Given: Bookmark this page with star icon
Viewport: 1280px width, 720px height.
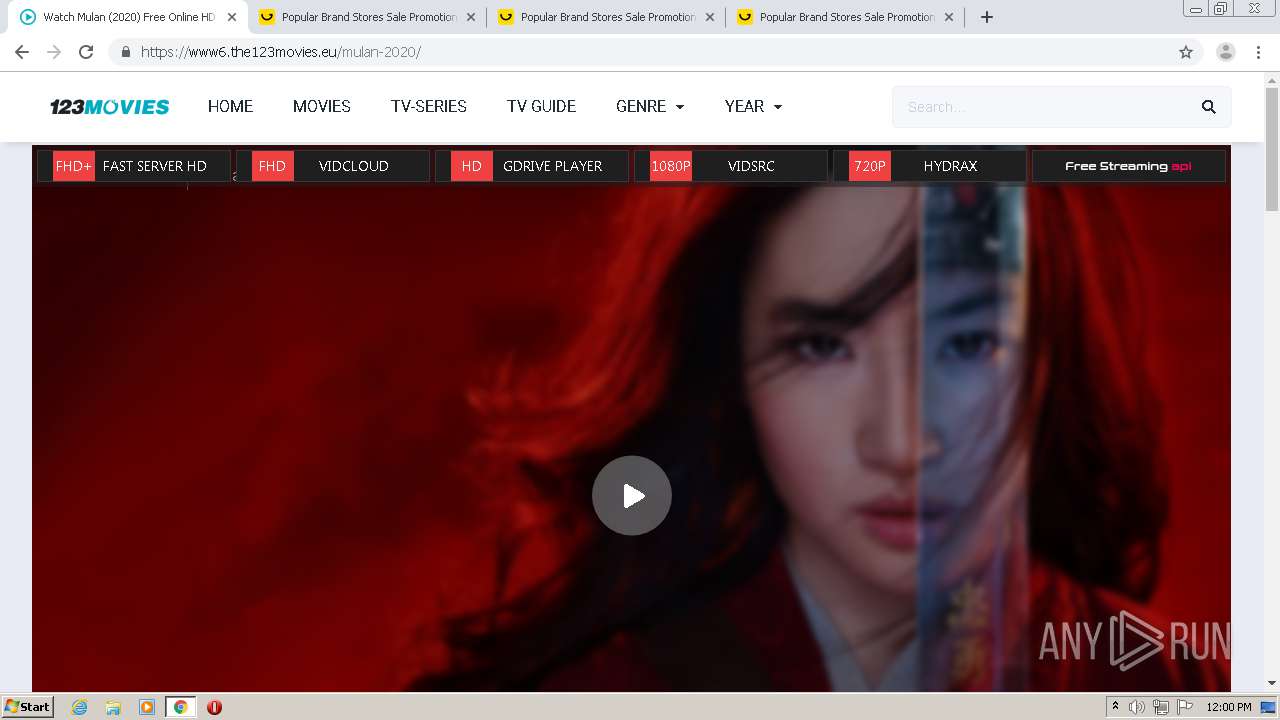Looking at the screenshot, I should tap(1186, 52).
